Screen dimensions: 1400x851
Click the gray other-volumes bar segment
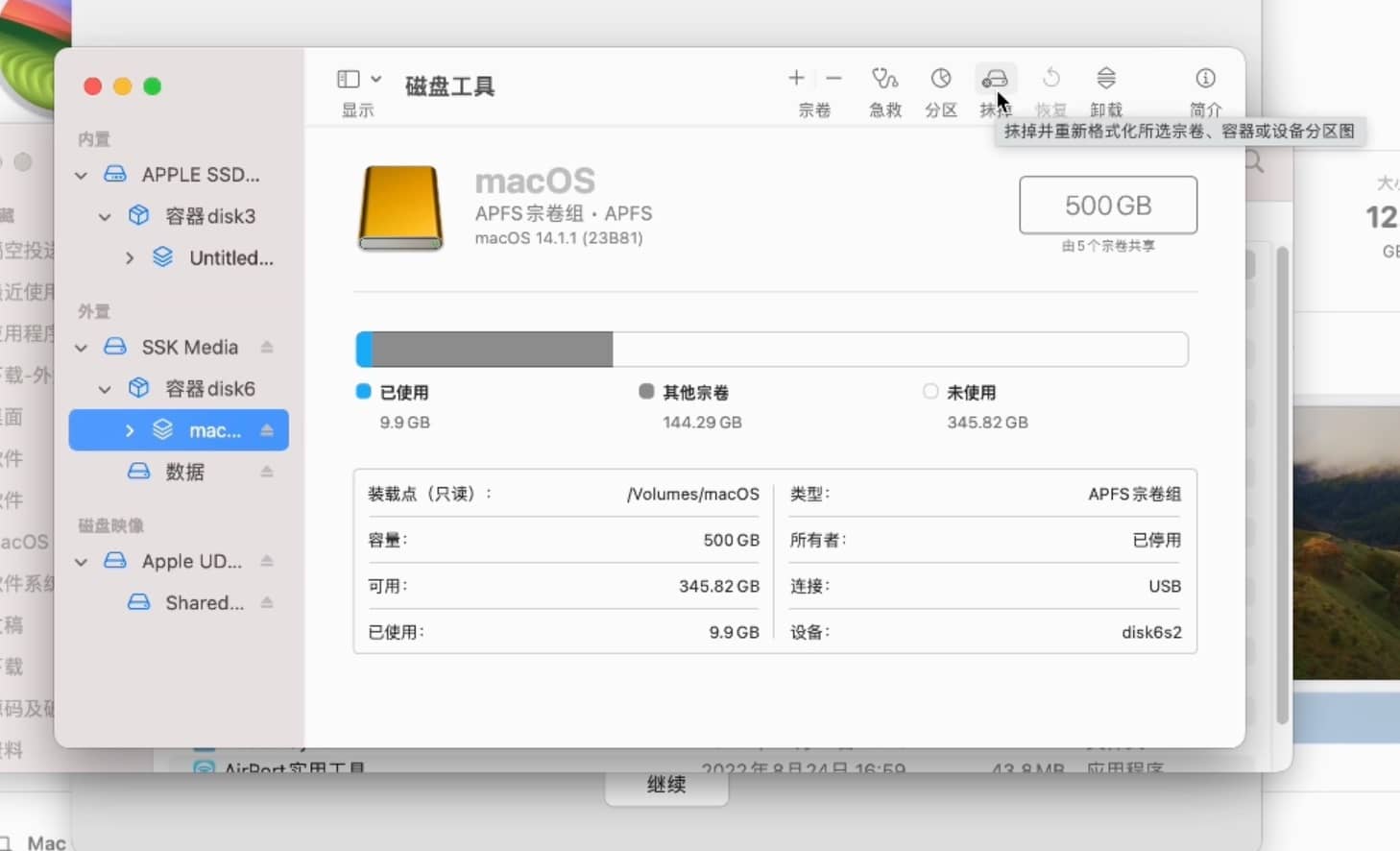point(493,350)
